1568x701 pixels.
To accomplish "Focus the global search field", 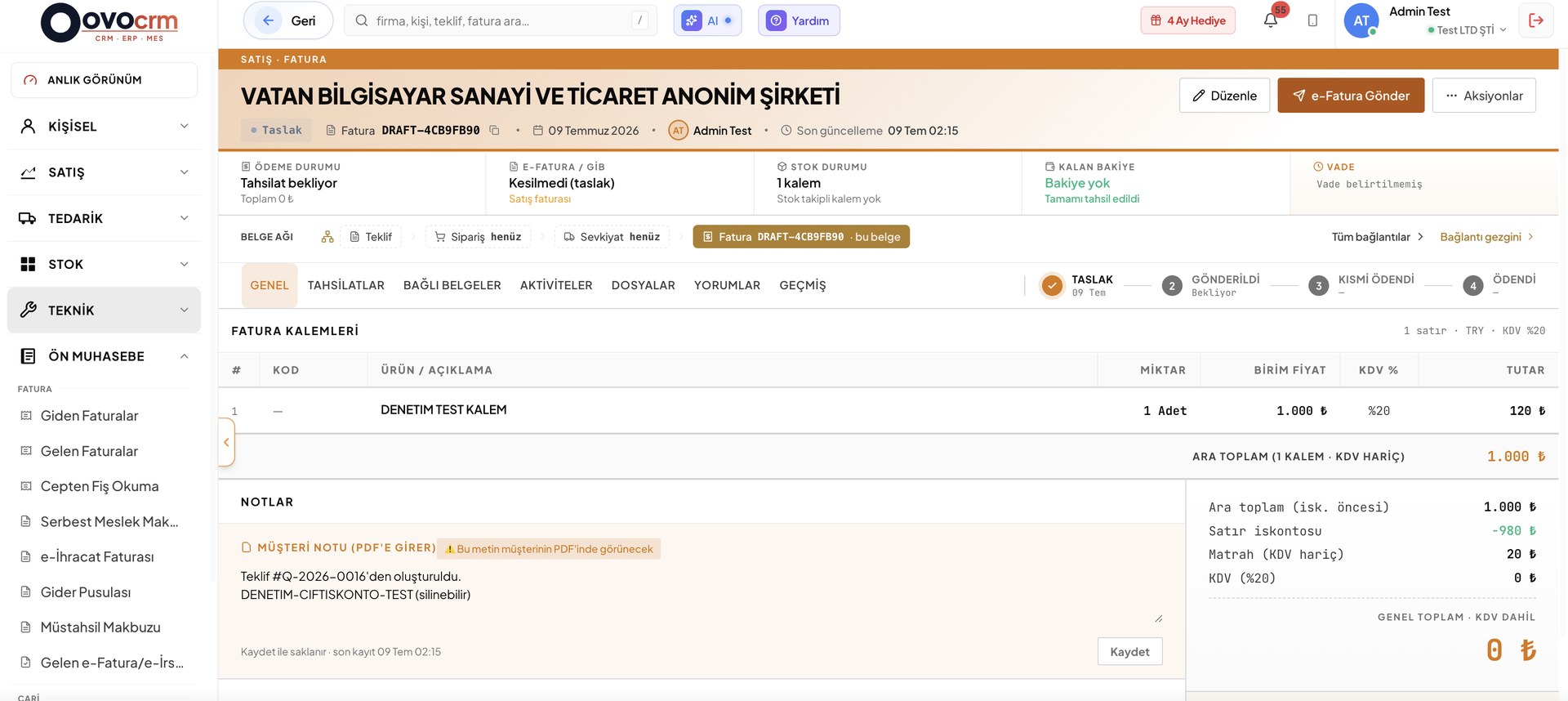I will pyautogui.click(x=501, y=20).
